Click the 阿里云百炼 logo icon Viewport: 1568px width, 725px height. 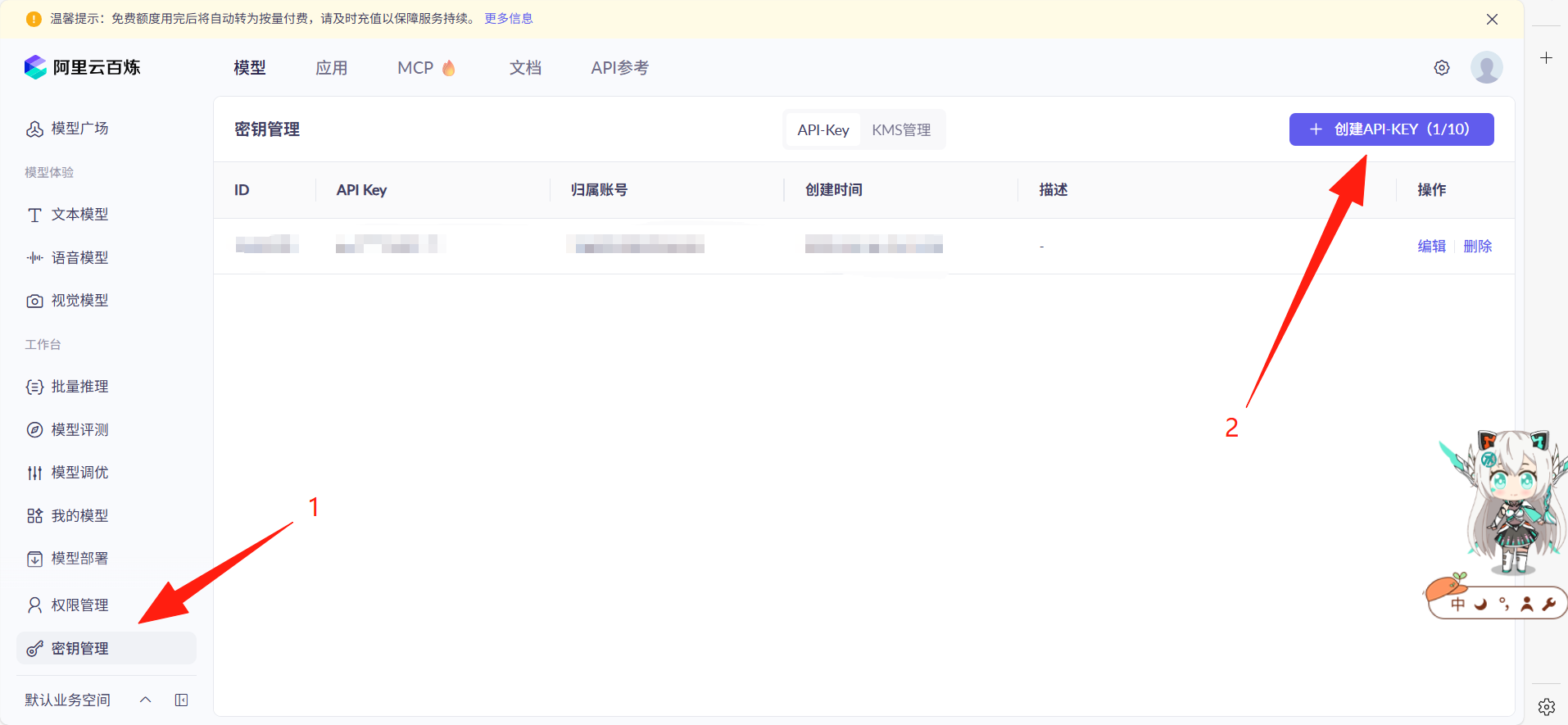(x=35, y=67)
